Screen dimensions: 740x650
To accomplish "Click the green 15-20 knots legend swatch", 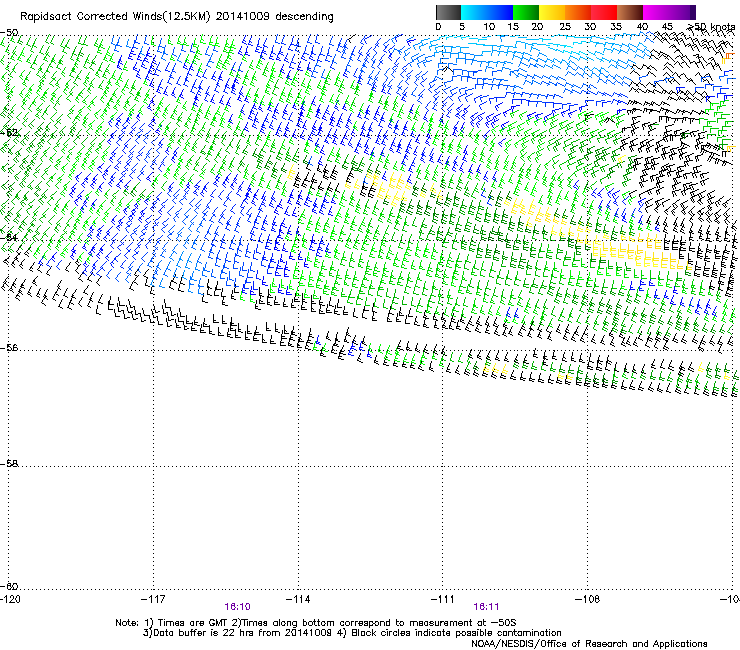I will pyautogui.click(x=526, y=12).
